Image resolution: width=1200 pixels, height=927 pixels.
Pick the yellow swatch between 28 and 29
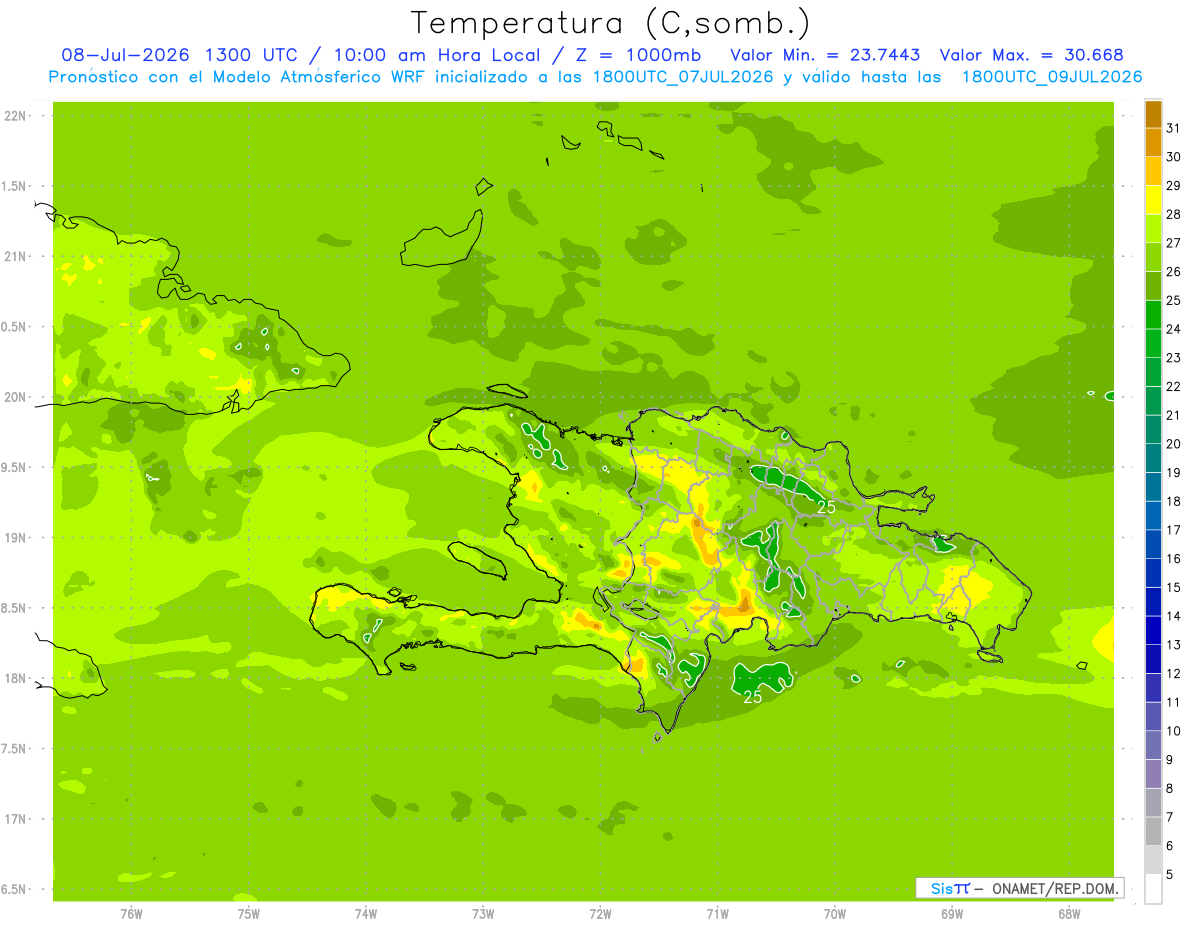coord(1153,200)
